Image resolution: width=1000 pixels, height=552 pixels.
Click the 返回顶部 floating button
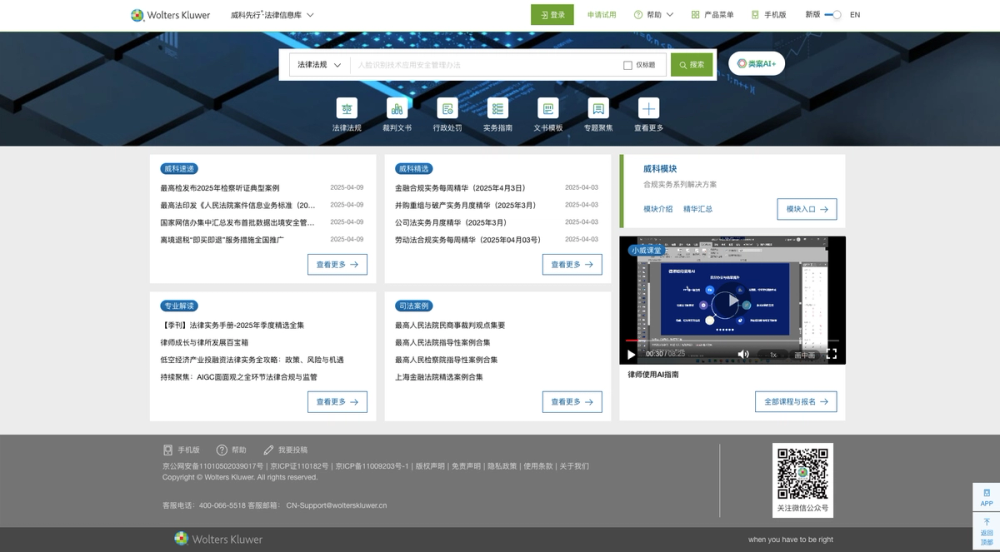click(x=986, y=530)
